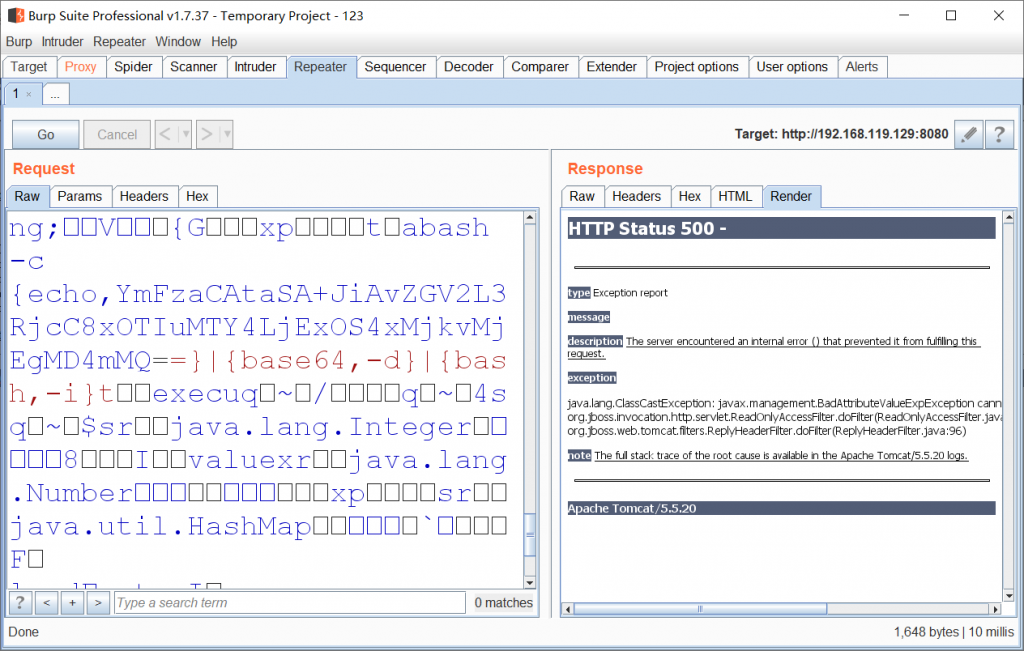The image size is (1024, 651).
Task: Go forward in request history
Action: 207,135
